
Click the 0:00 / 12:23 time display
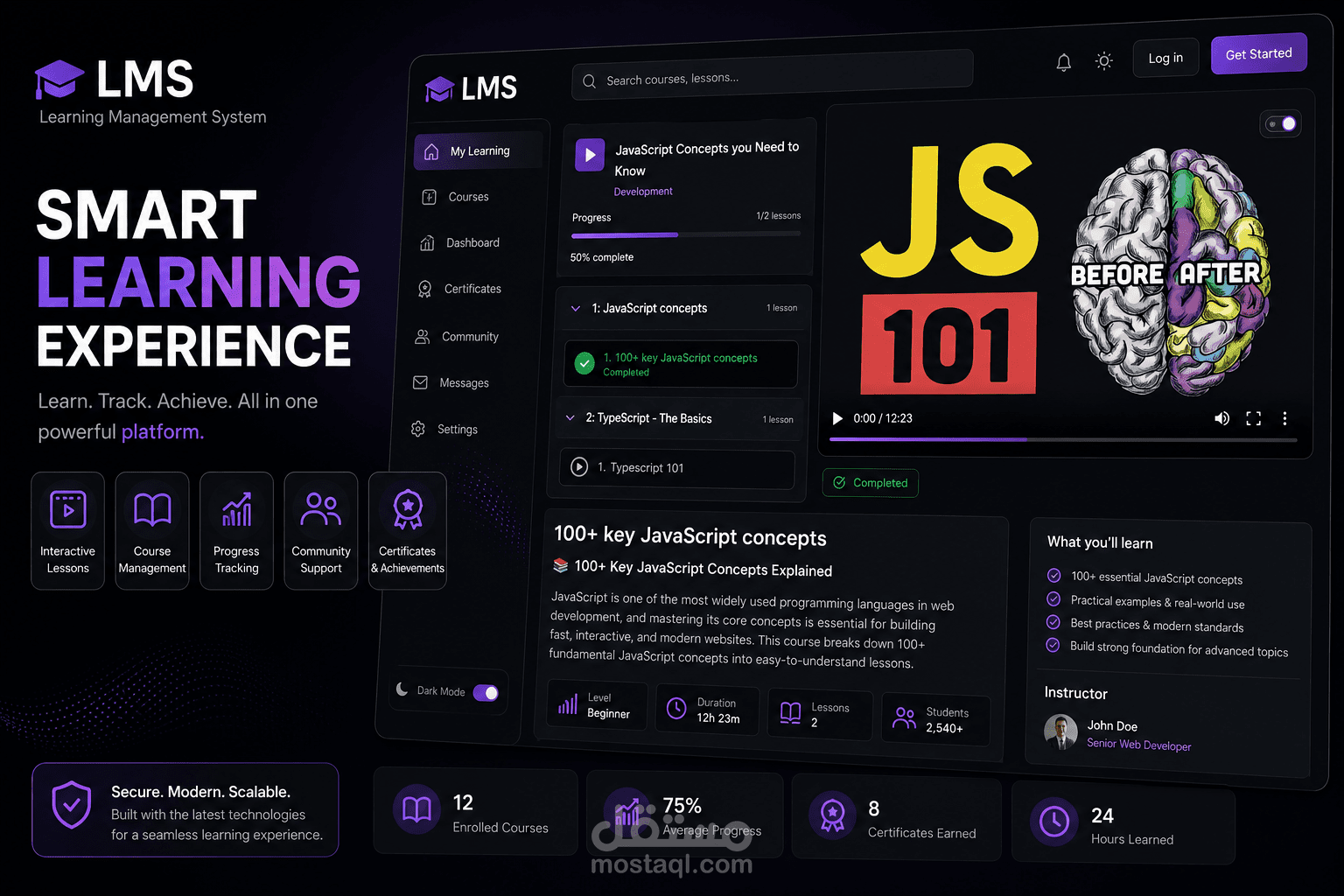tap(883, 418)
